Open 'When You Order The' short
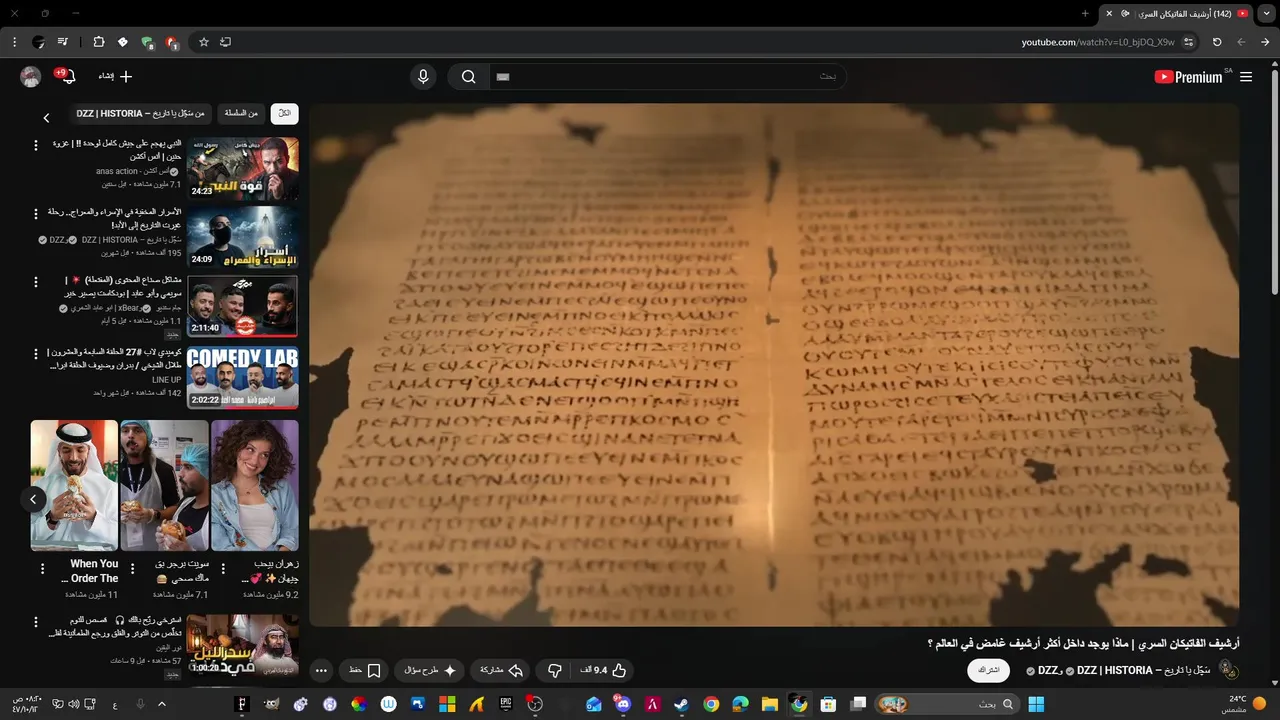This screenshot has width=1280, height=720. (74, 485)
